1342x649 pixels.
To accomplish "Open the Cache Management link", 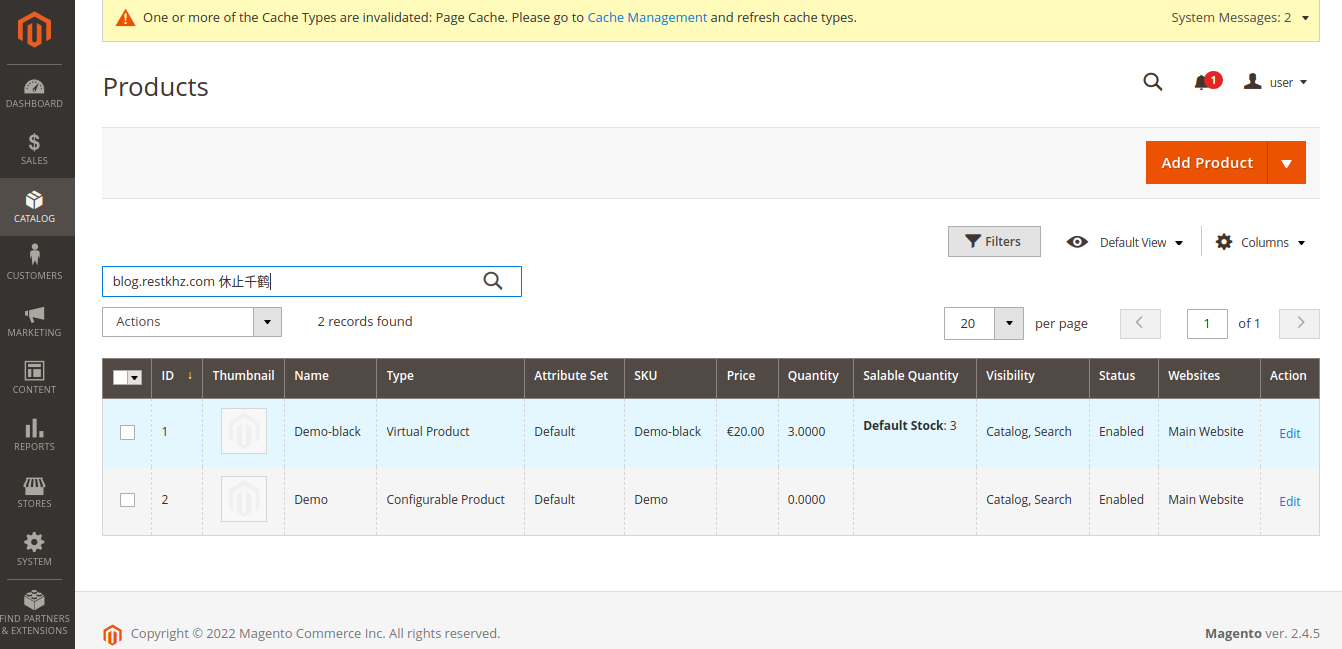I will click(x=647, y=18).
